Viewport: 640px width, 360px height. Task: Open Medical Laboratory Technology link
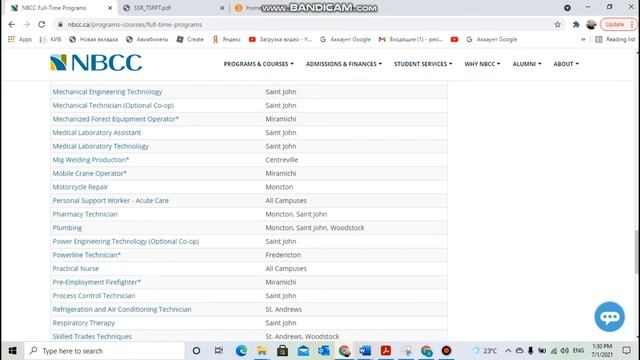tap(100, 146)
